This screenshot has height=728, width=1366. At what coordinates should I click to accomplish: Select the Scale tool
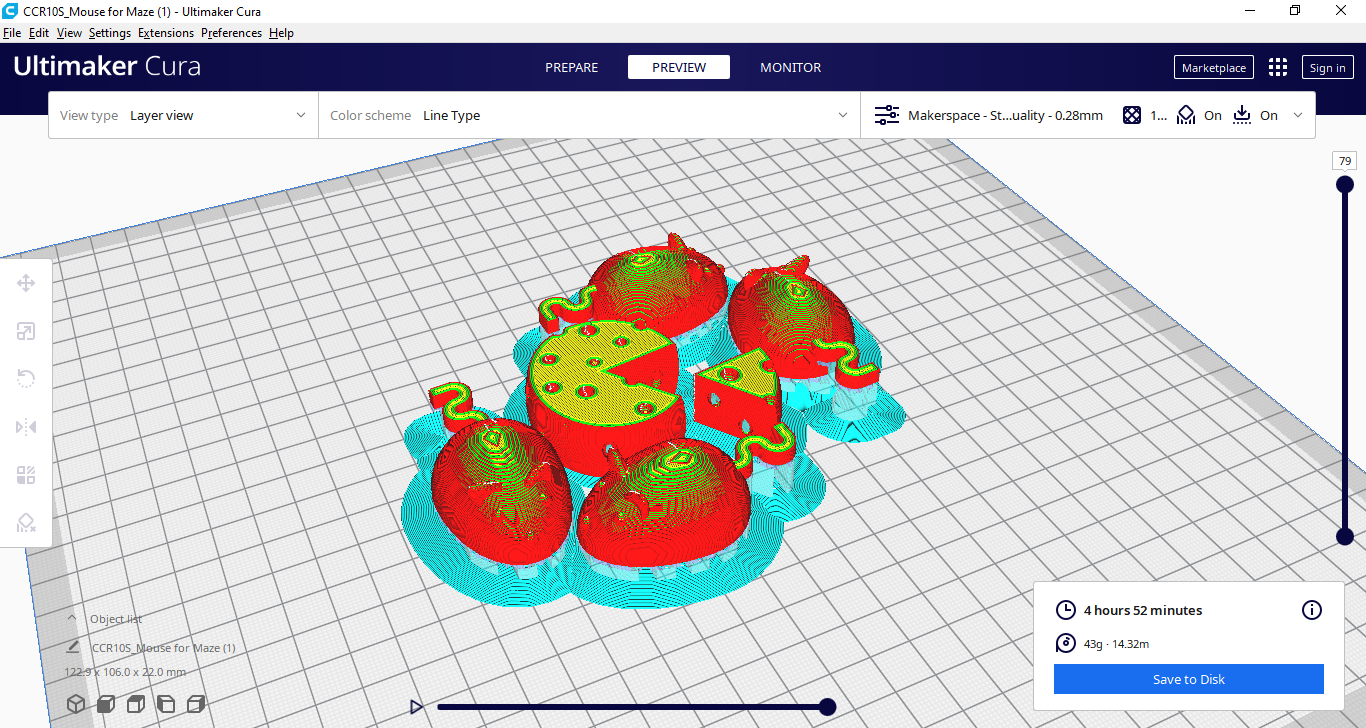point(26,331)
